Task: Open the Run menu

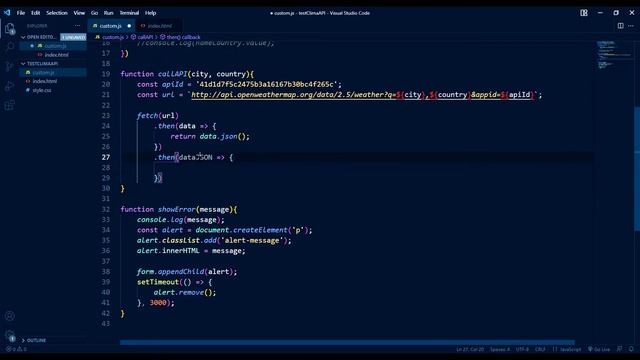Action: [108, 13]
